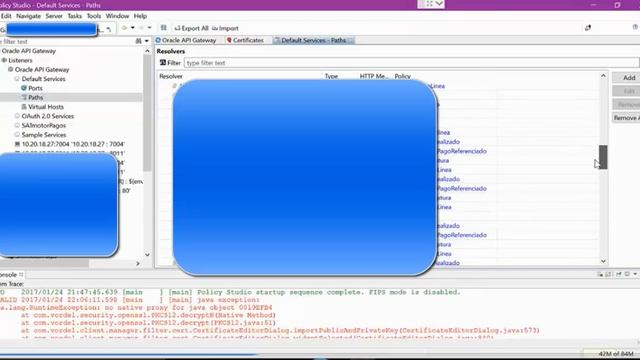
Task: Click the tree panel scroll-down arrow
Action: pyautogui.click(x=147, y=255)
